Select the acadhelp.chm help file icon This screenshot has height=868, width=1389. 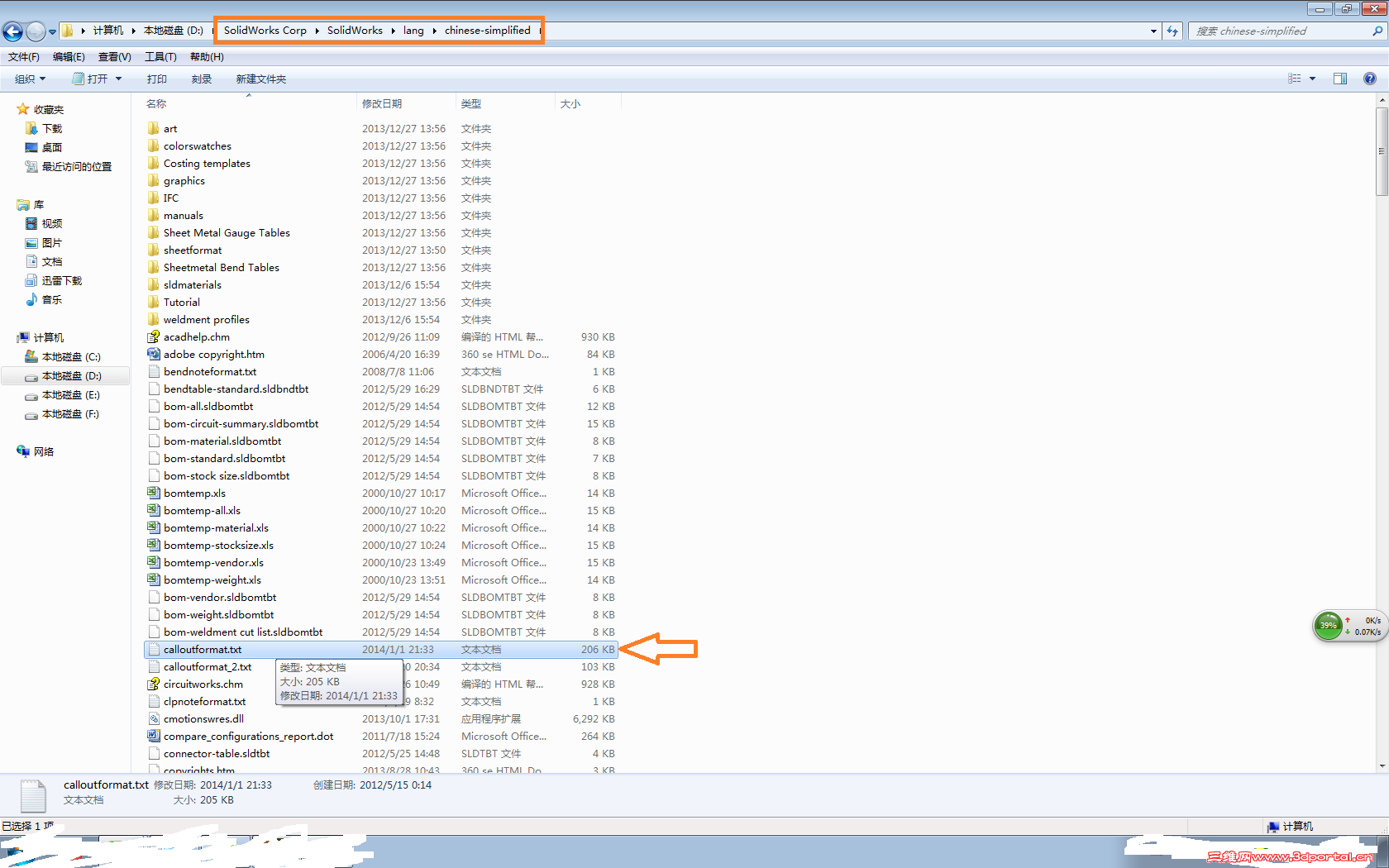click(x=154, y=336)
